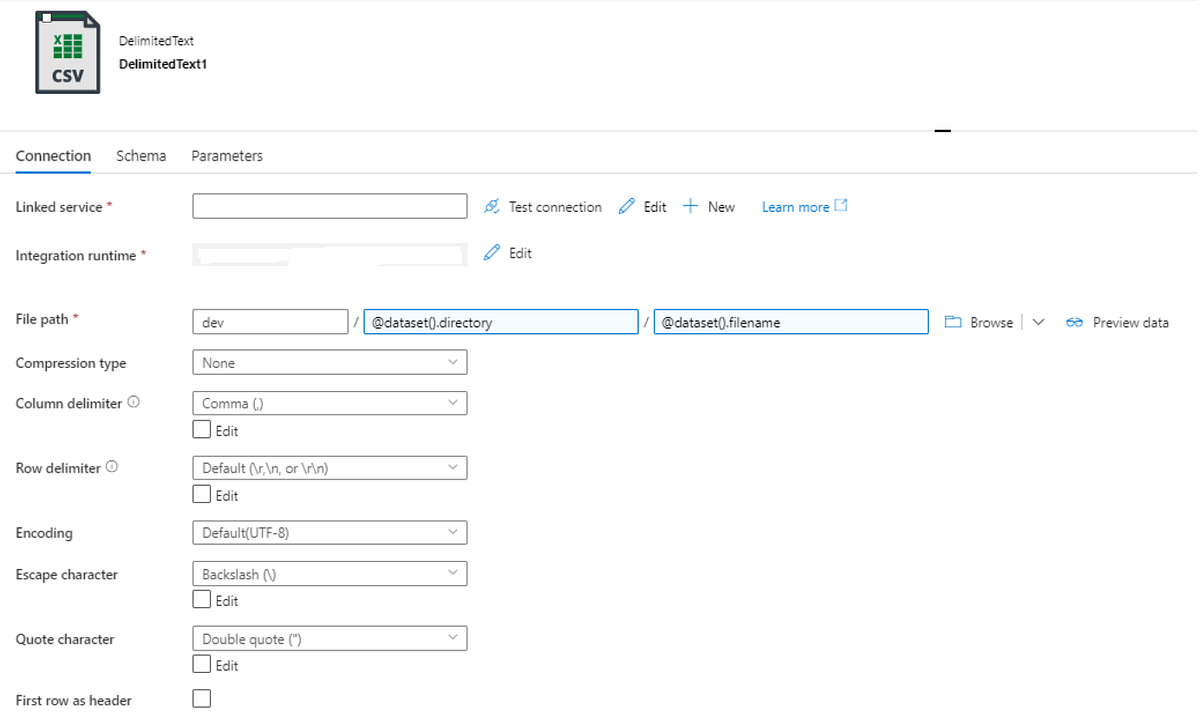Check Edit under Column delimiter
Viewport: 1200px width, 719px height.
(x=201, y=428)
